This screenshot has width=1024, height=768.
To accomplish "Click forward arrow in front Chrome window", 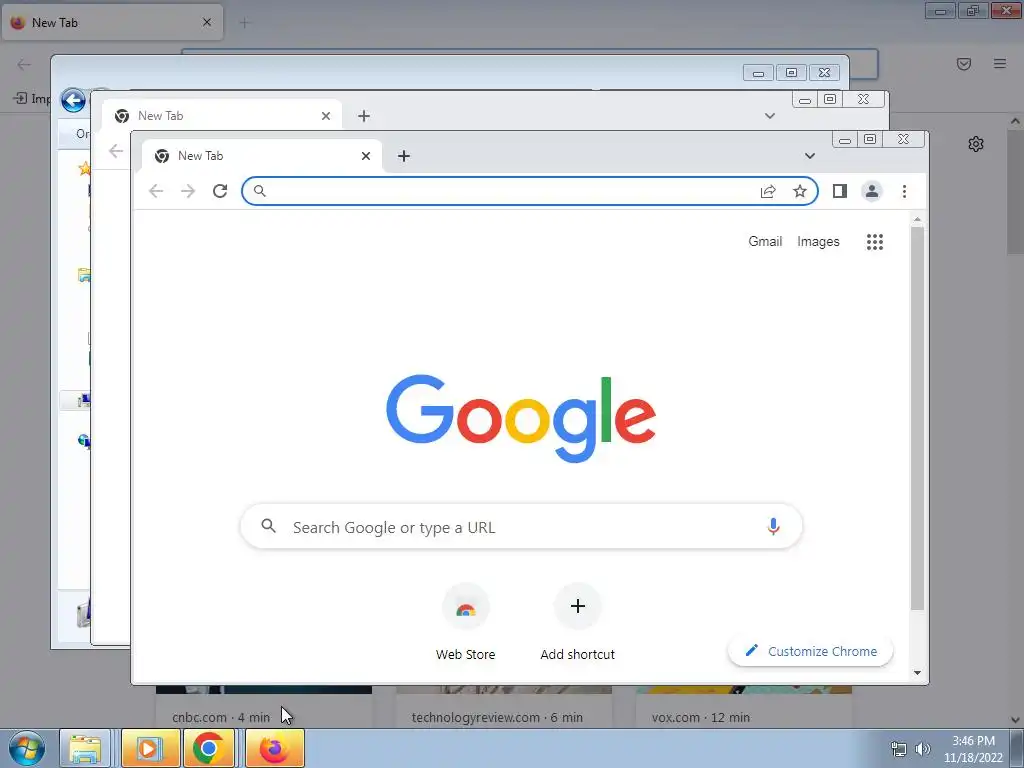I will (188, 191).
